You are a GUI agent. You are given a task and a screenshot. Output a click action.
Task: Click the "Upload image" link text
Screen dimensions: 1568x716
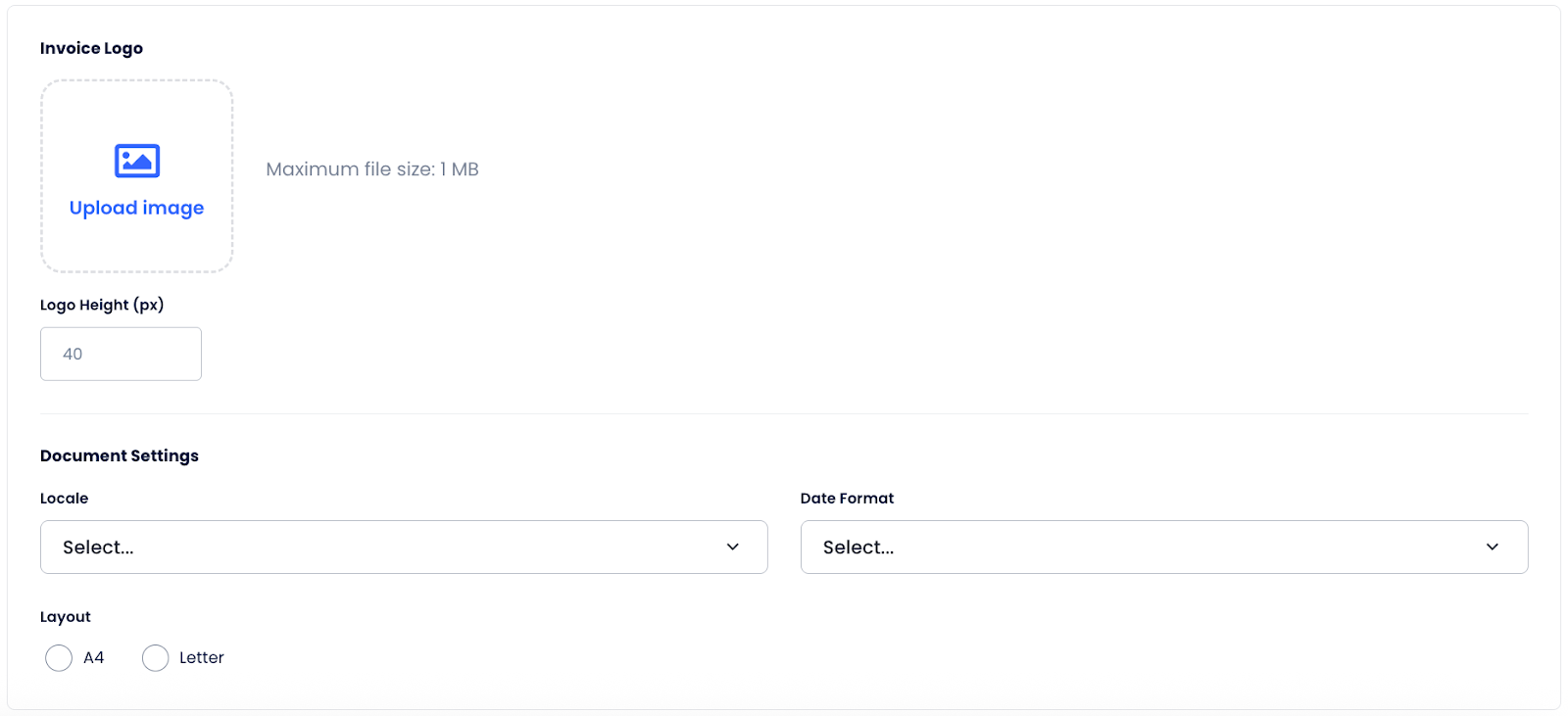[136, 208]
